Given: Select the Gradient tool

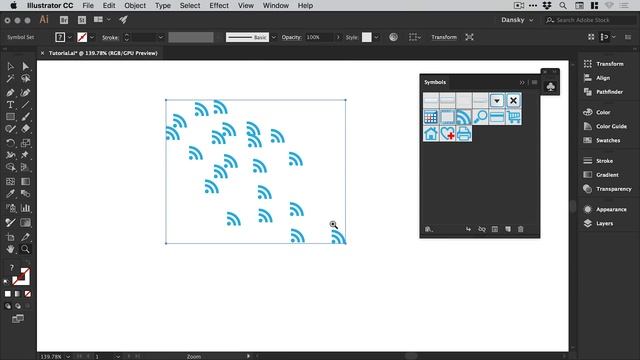Looking at the screenshot, I should [25, 181].
